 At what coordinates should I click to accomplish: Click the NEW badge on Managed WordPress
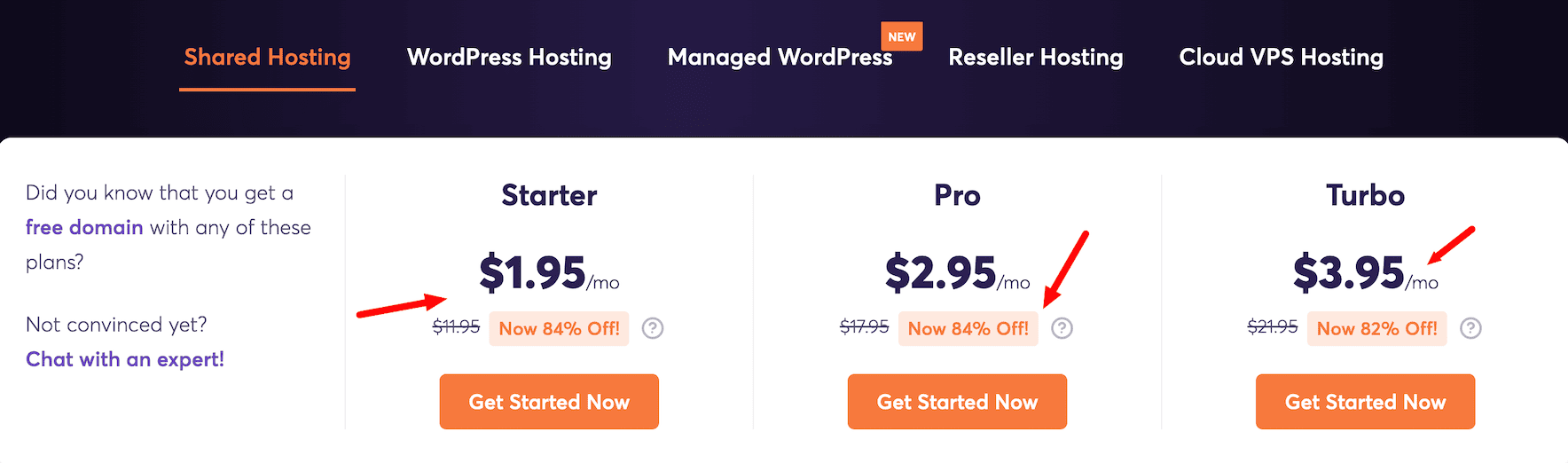point(901,36)
